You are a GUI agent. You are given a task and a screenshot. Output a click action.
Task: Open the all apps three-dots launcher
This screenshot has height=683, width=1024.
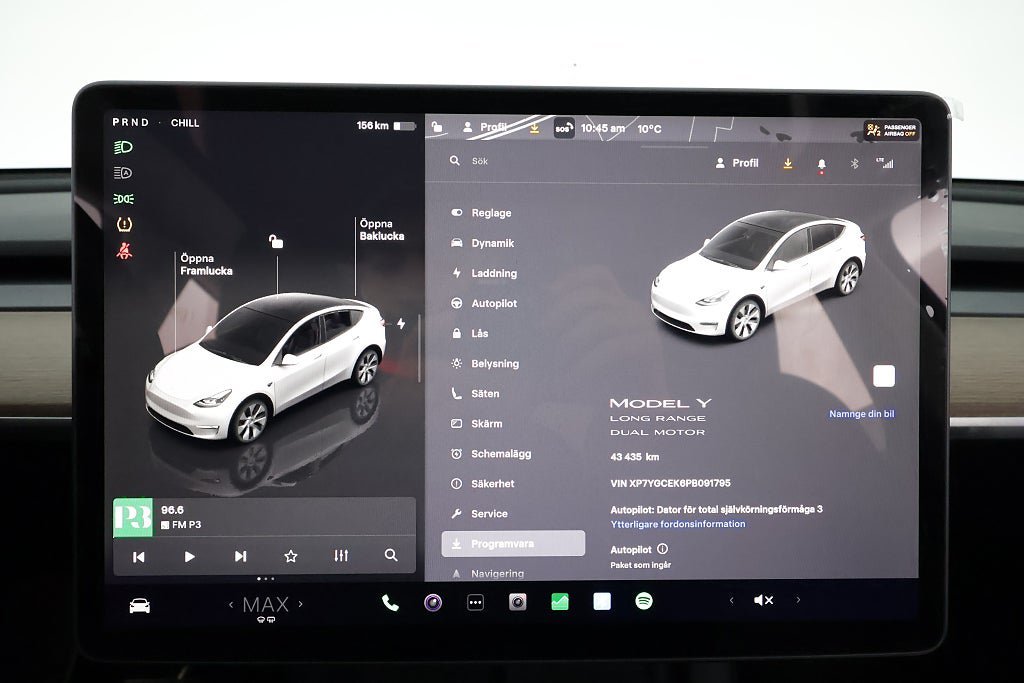click(x=475, y=603)
